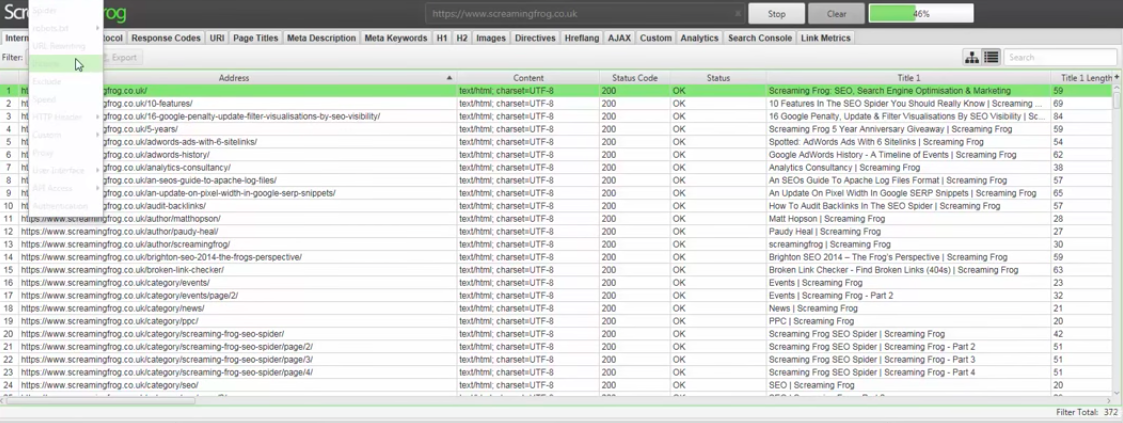Screen dimensions: 1123x423
Task: Click the title 'Analytics Consultancy | Screaming Frog'
Action: pyautogui.click(x=844, y=167)
